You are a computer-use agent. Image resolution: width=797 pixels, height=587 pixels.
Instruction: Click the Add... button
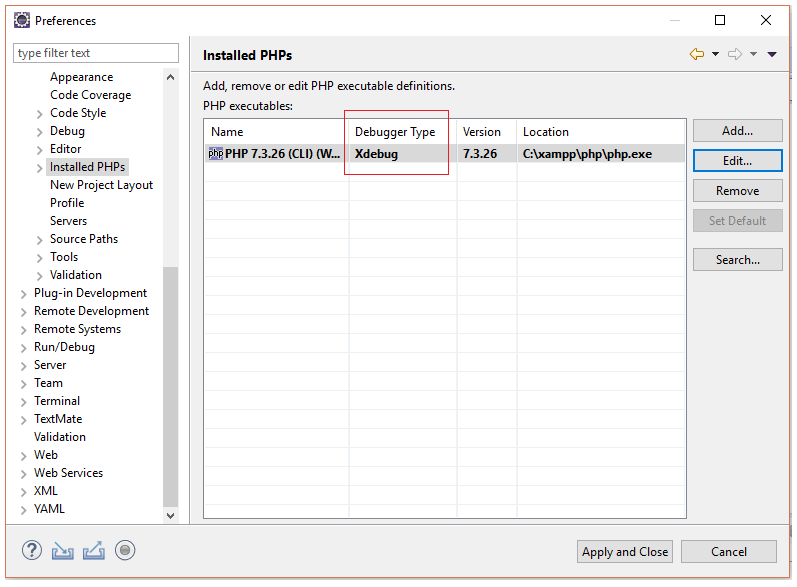coord(738,131)
